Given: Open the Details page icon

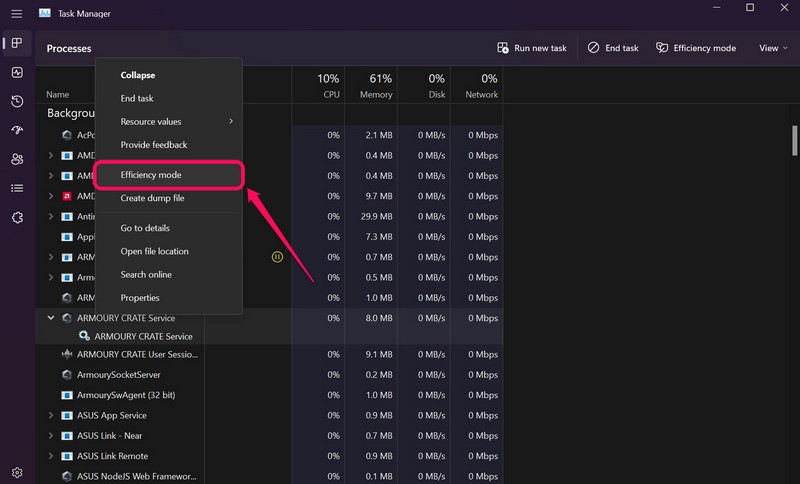Looking at the screenshot, I should click(17, 188).
